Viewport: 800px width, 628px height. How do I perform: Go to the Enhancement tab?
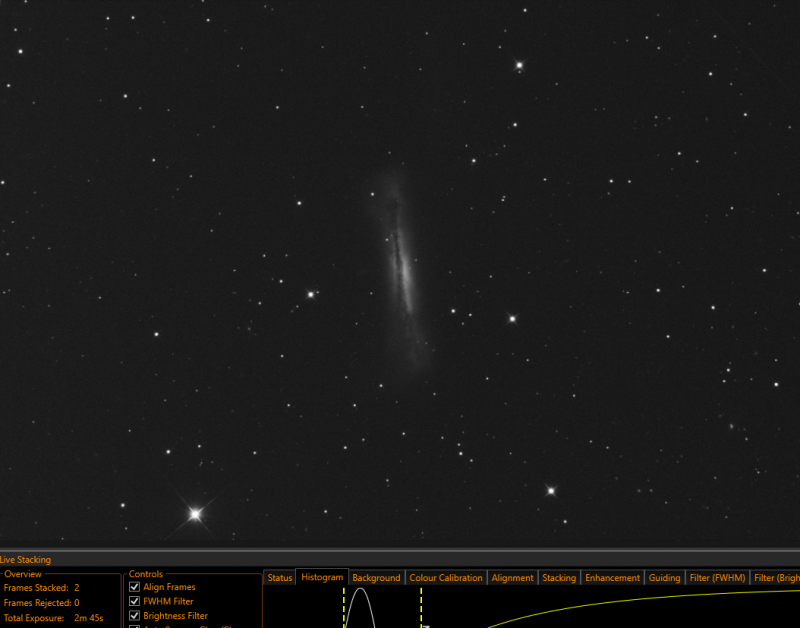point(612,577)
